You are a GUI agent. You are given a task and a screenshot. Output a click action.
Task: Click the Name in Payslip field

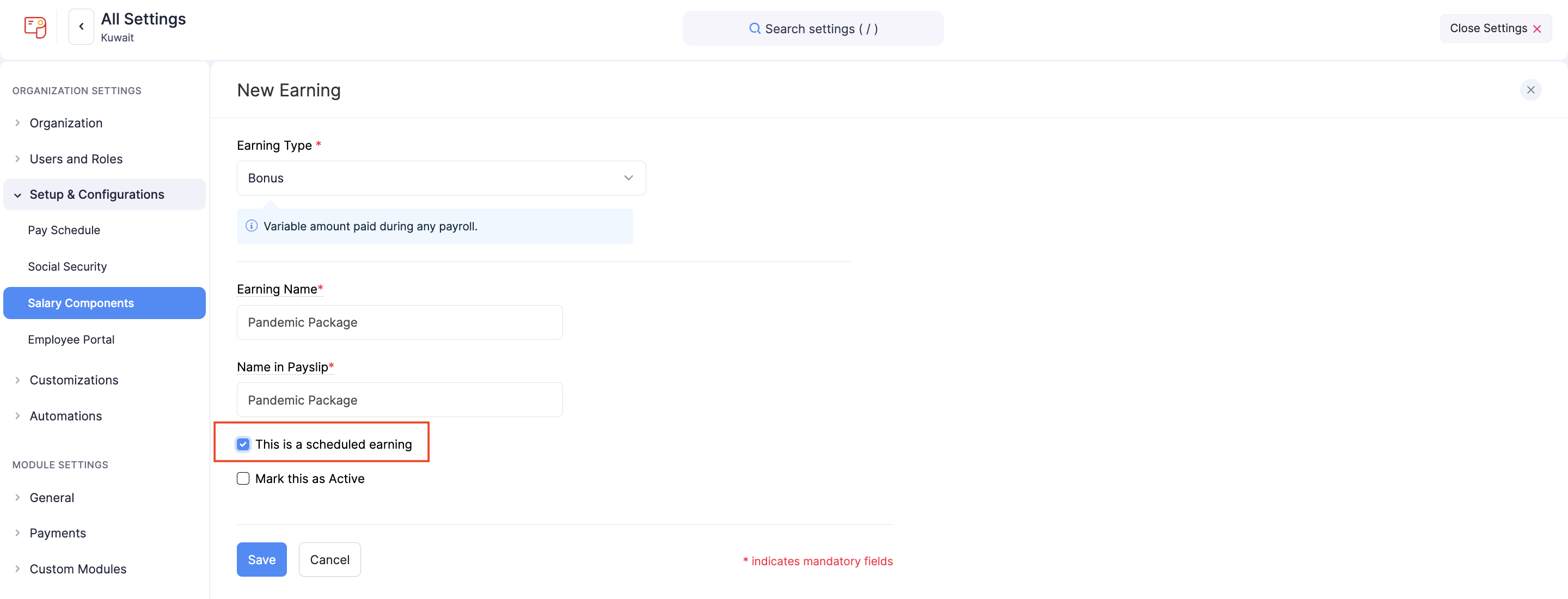(399, 400)
